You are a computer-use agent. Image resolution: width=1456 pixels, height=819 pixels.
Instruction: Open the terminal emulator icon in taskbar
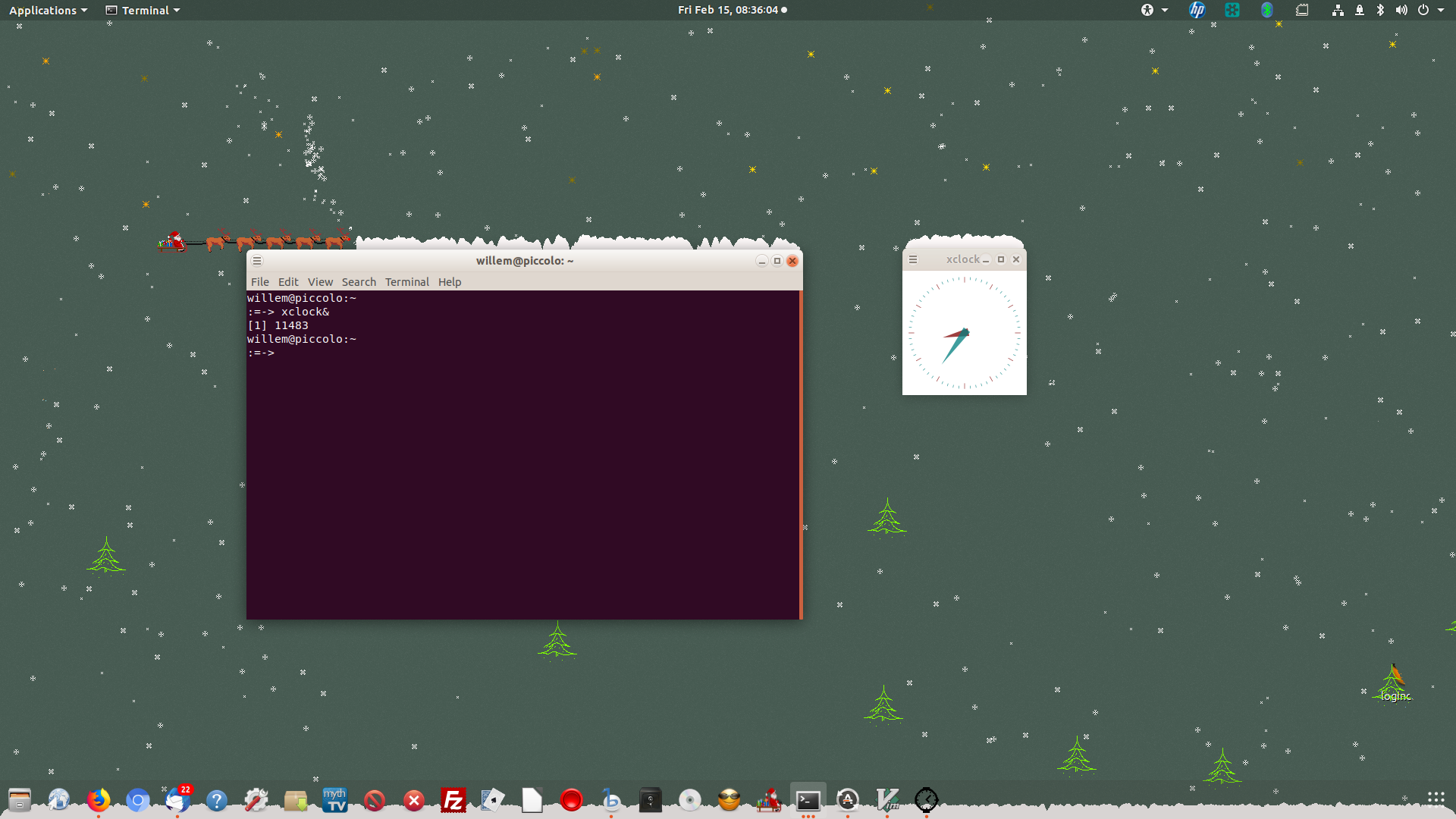[809, 798]
